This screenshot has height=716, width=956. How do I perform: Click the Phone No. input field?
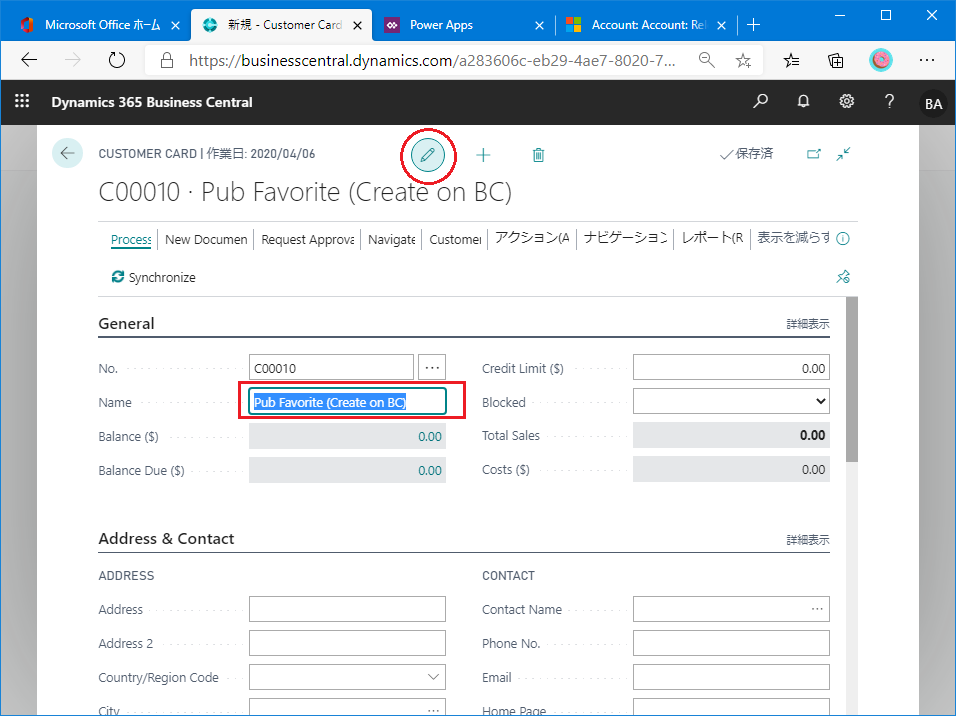point(731,643)
